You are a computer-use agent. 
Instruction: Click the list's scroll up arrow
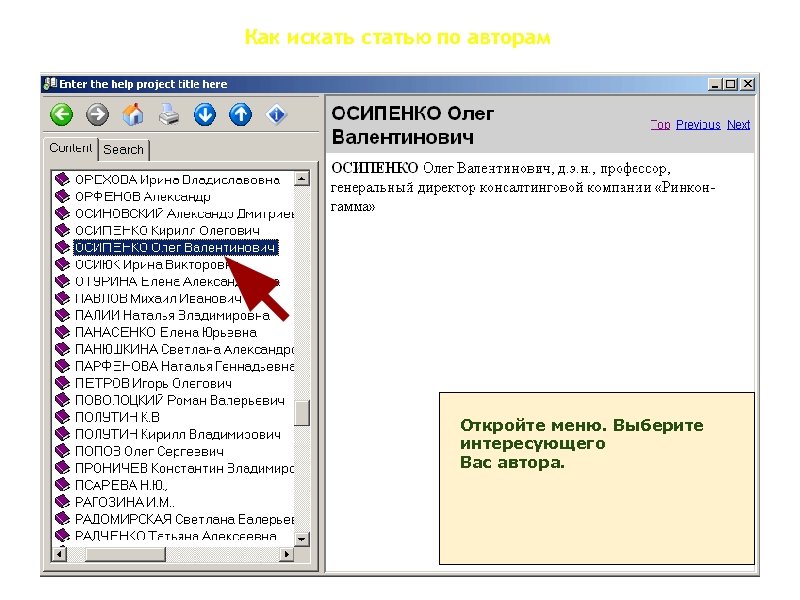(302, 179)
